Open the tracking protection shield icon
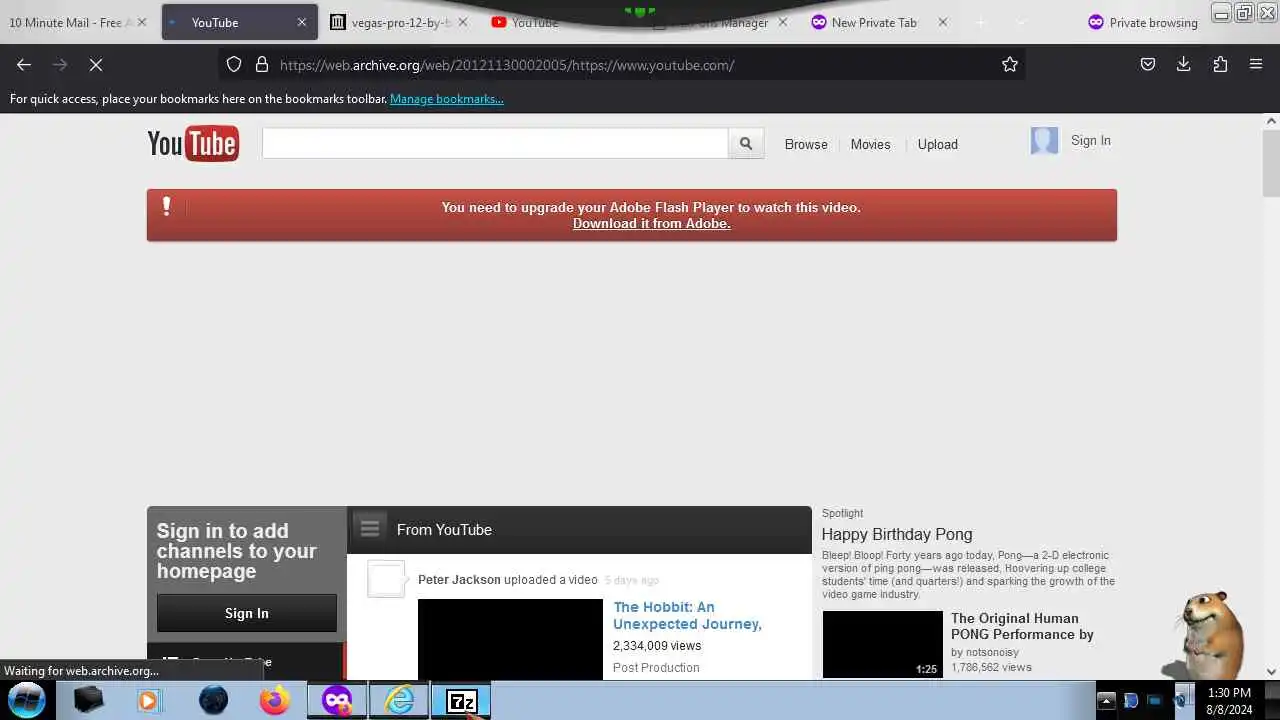 click(234, 64)
